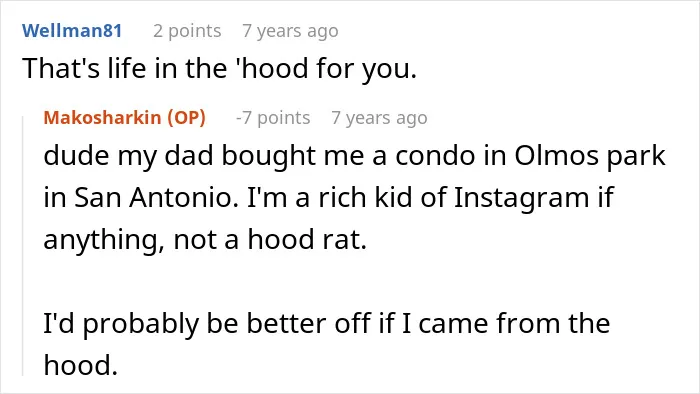Open Wellman81's comment timestamp '7 years ago'

(x=290, y=31)
